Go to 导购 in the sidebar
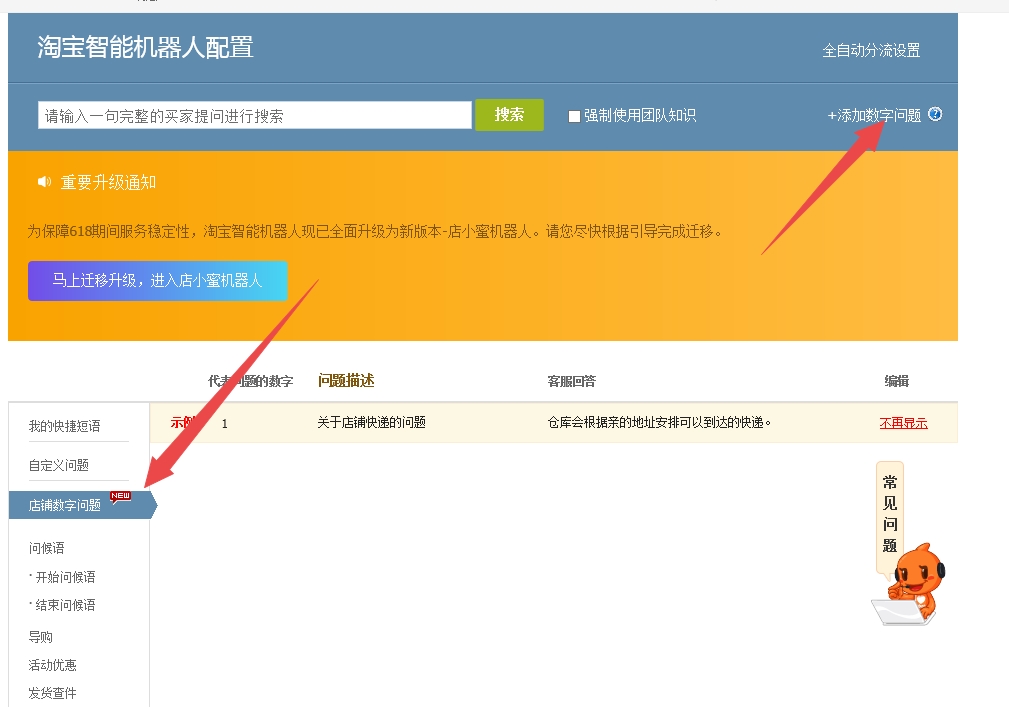1009x707 pixels. pyautogui.click(x=41, y=637)
